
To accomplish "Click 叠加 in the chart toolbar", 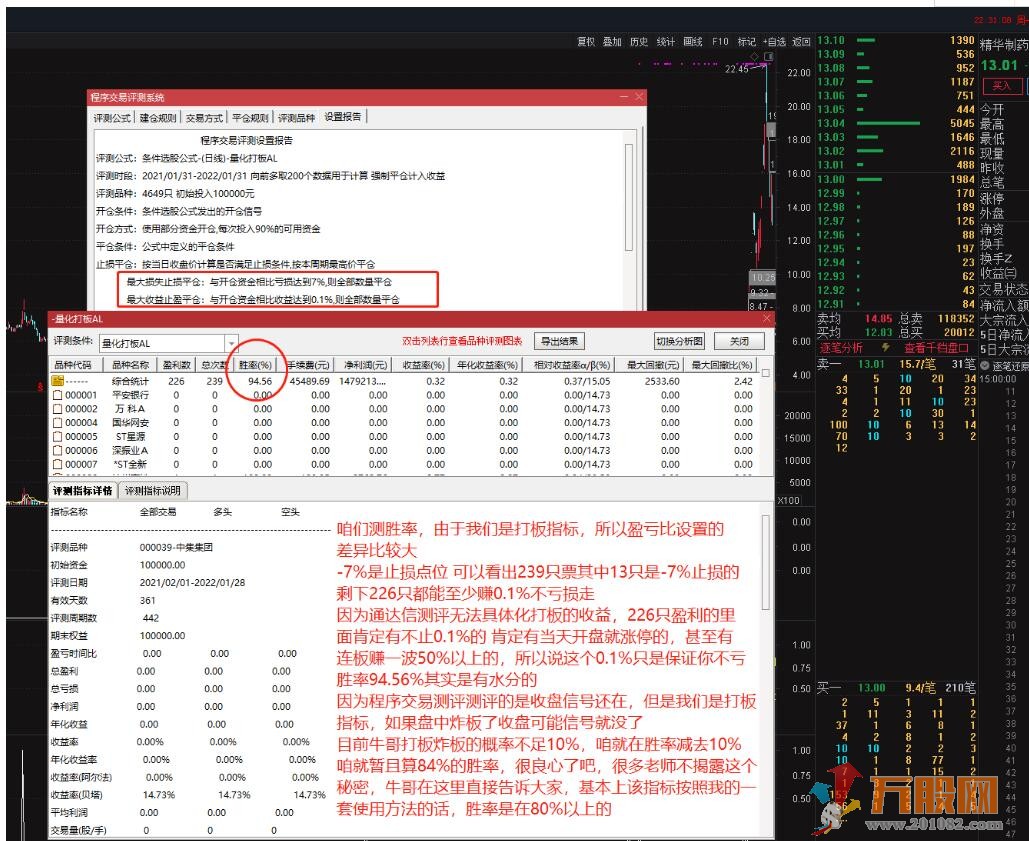I will [612, 41].
